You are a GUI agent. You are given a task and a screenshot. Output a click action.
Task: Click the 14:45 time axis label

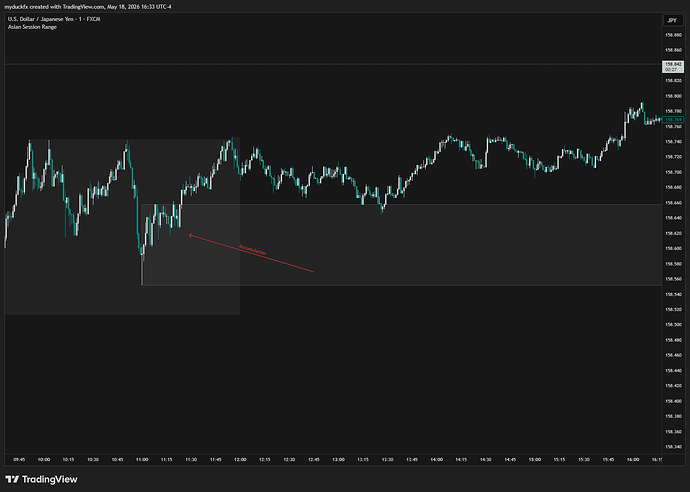510,459
